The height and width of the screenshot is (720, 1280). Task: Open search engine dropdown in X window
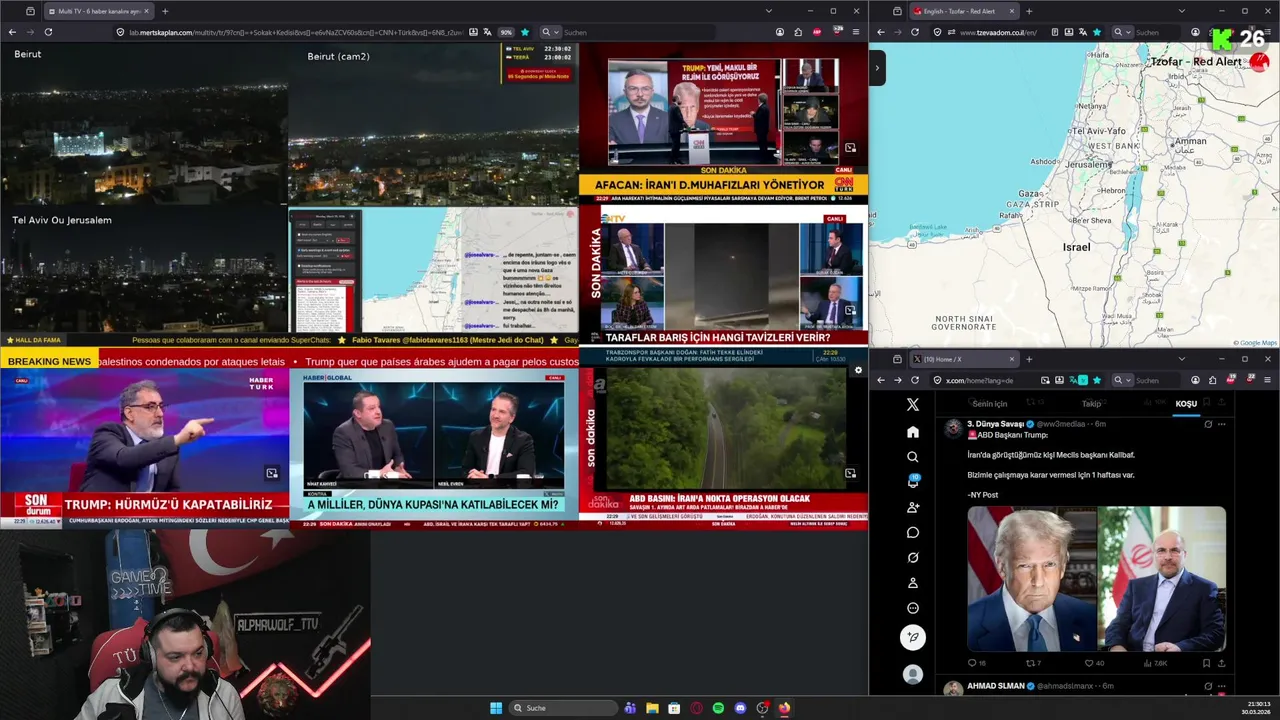(x=1121, y=380)
